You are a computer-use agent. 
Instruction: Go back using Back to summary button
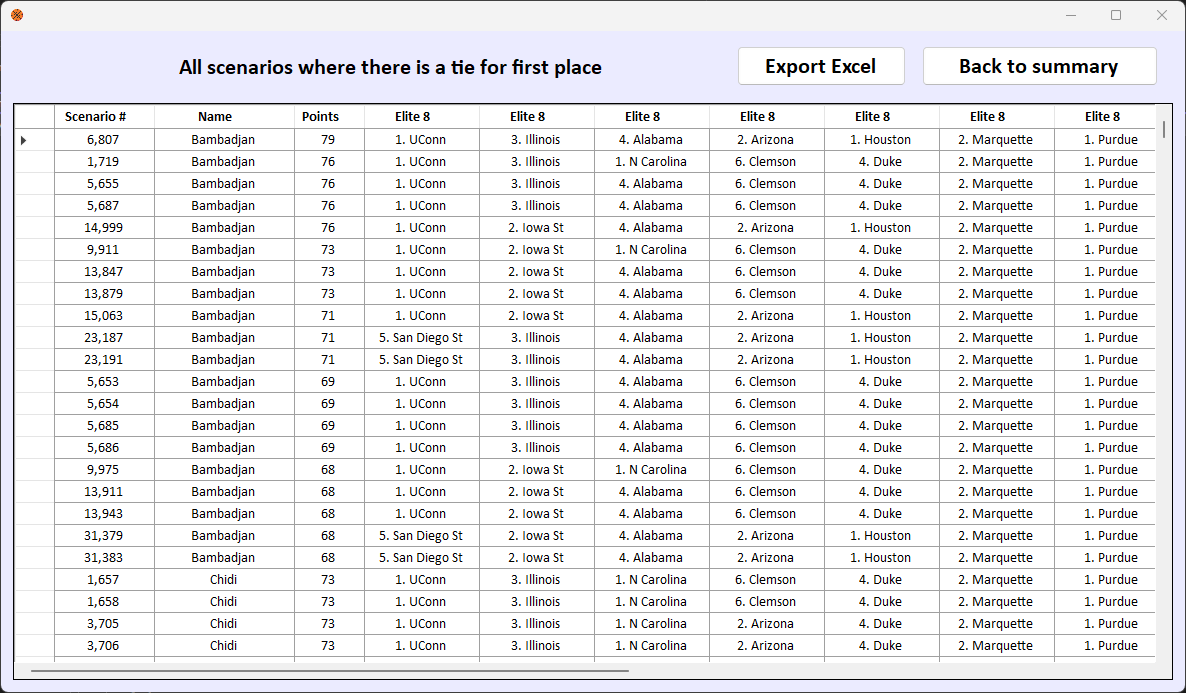tap(1039, 67)
